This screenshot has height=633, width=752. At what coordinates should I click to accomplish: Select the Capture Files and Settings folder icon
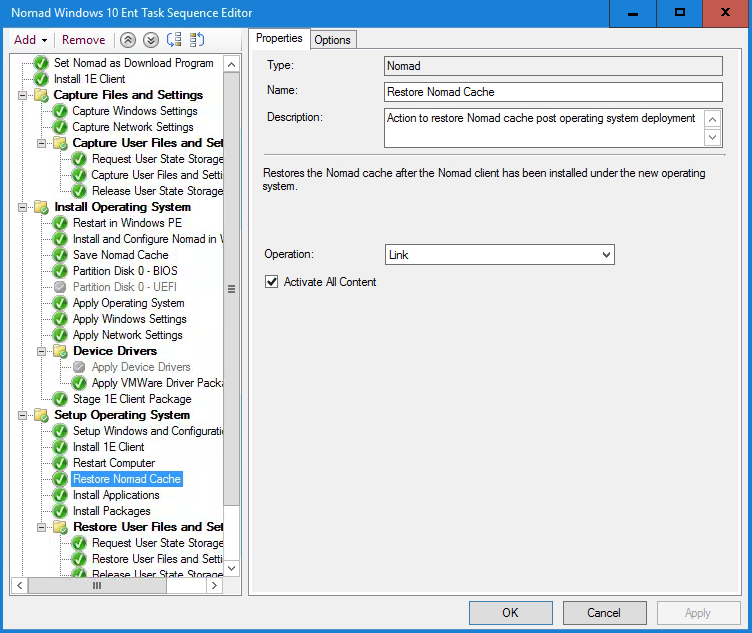(41, 95)
